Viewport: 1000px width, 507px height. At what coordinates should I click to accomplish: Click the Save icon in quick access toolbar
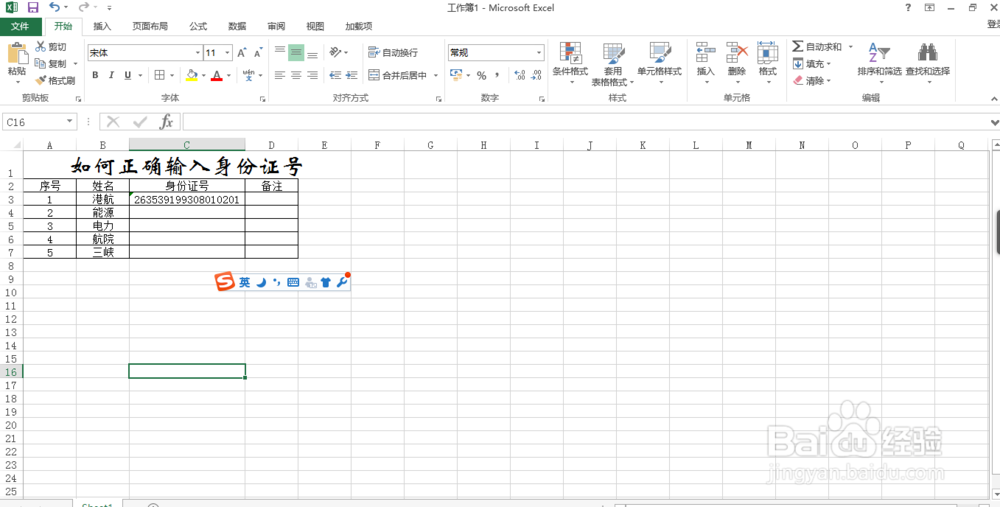point(33,8)
